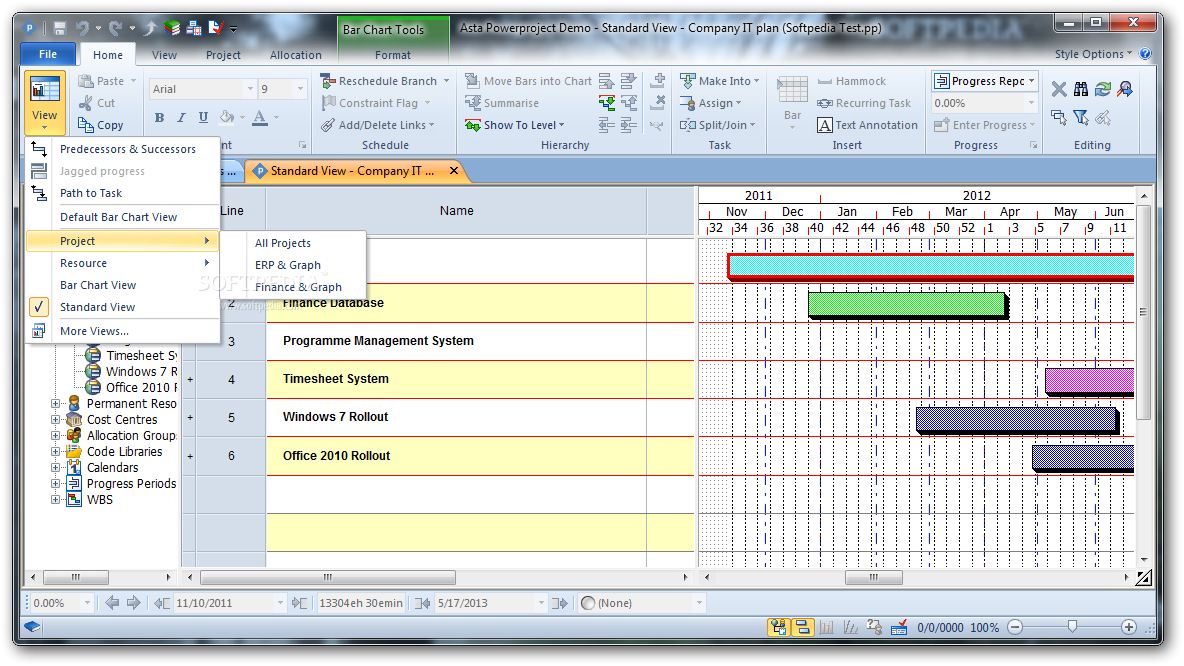Viewport: 1184px width, 666px height.
Task: Click the green refresh arrows icon
Action: click(1103, 89)
